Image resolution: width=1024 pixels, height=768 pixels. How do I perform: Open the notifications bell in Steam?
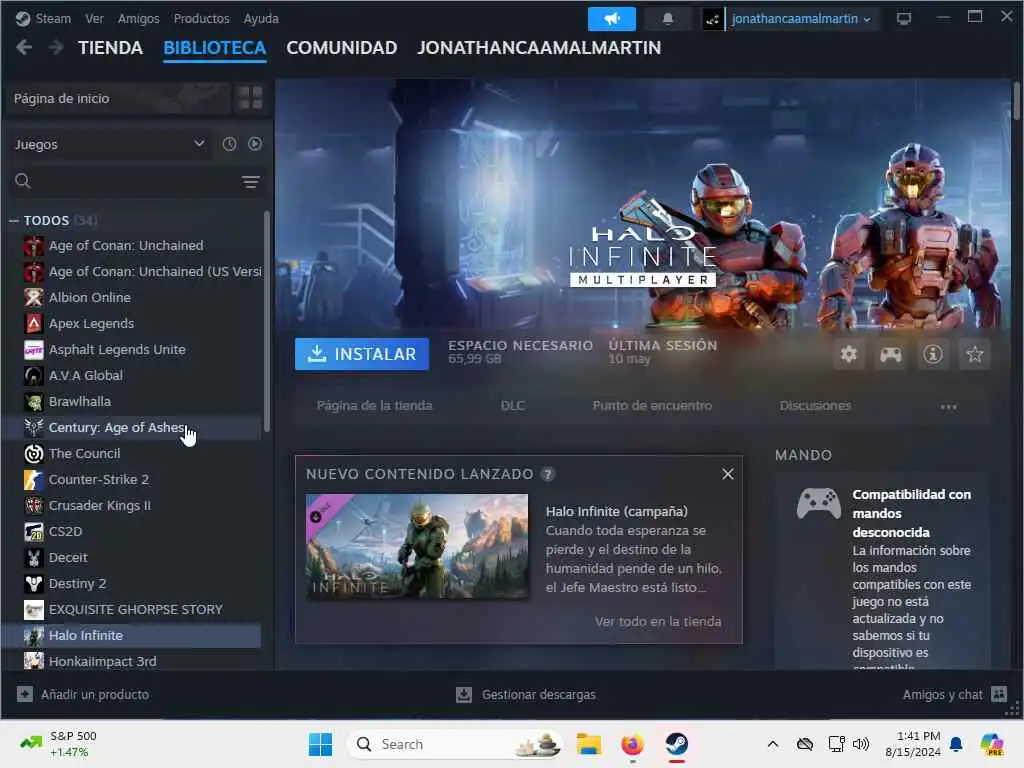point(667,19)
